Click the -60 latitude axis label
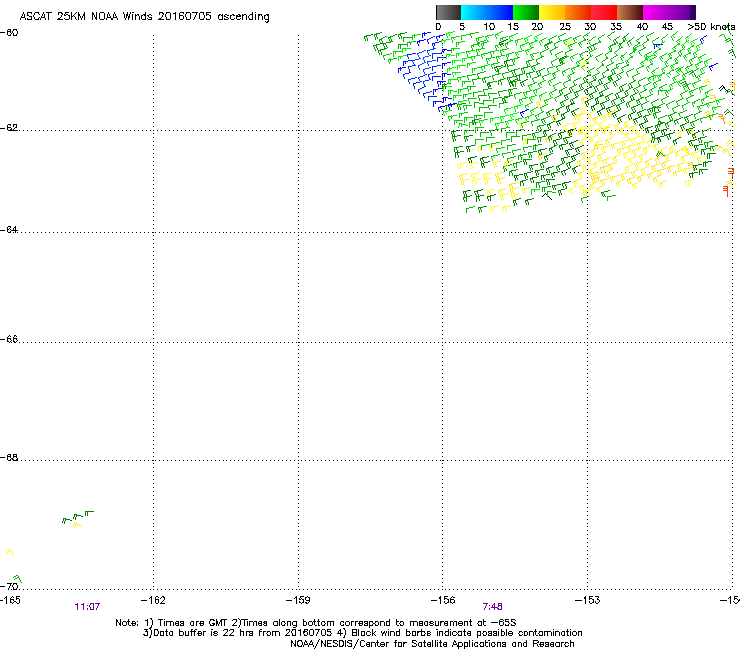740x650 pixels. 9,33
